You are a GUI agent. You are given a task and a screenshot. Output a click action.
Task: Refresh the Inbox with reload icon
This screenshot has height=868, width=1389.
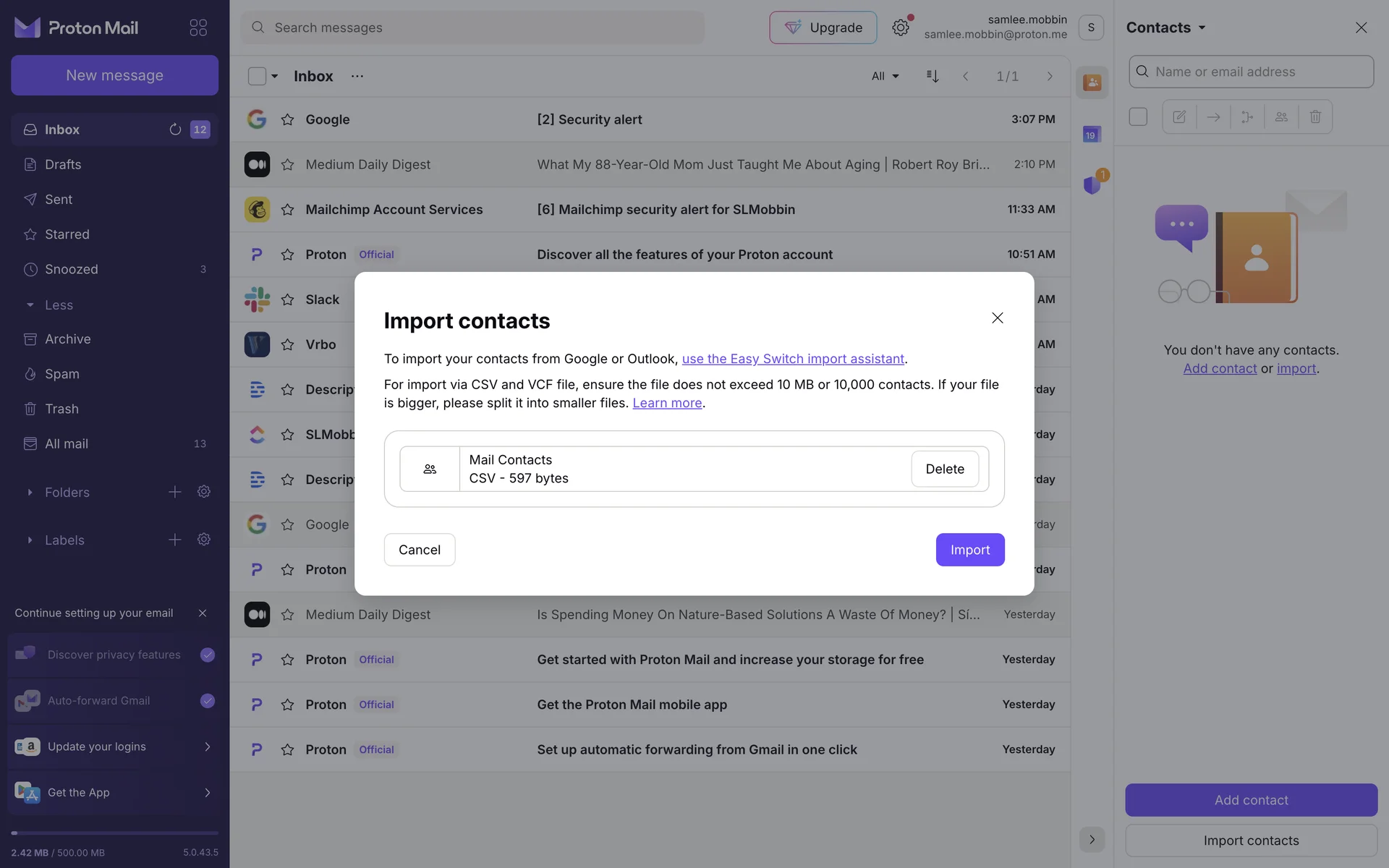(175, 129)
